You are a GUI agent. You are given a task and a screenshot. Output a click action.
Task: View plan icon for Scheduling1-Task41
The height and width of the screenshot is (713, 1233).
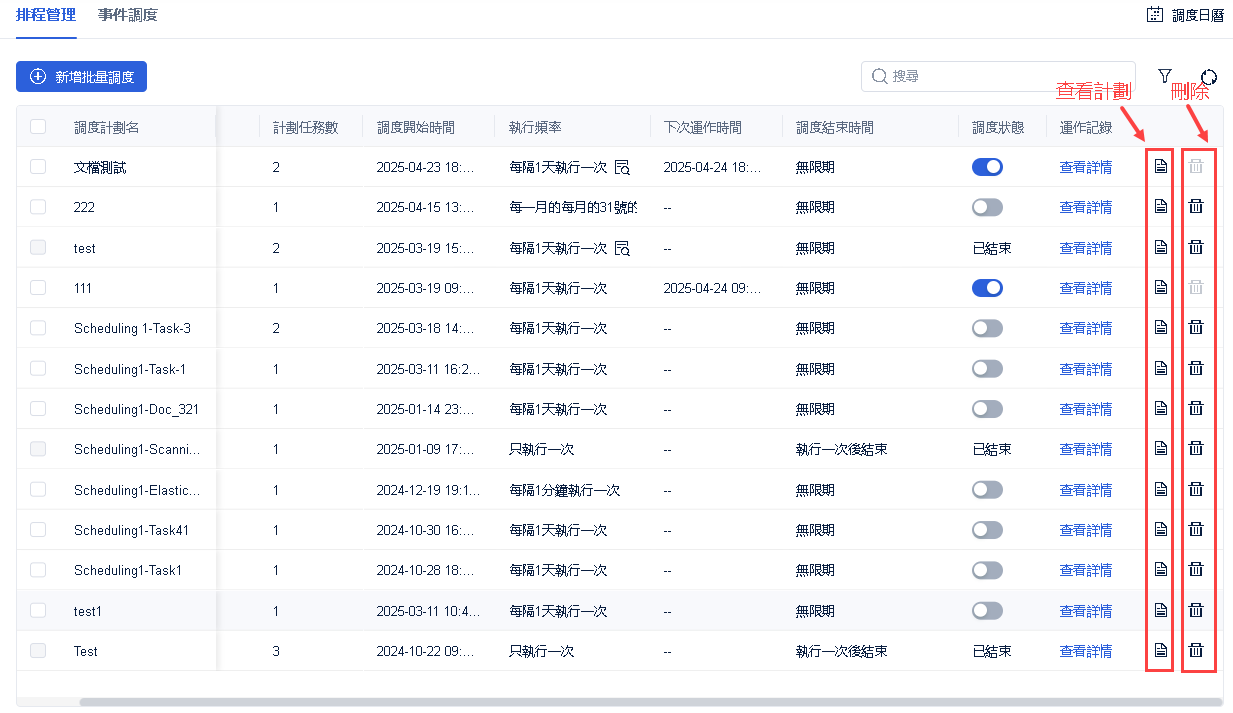[x=1160, y=529]
